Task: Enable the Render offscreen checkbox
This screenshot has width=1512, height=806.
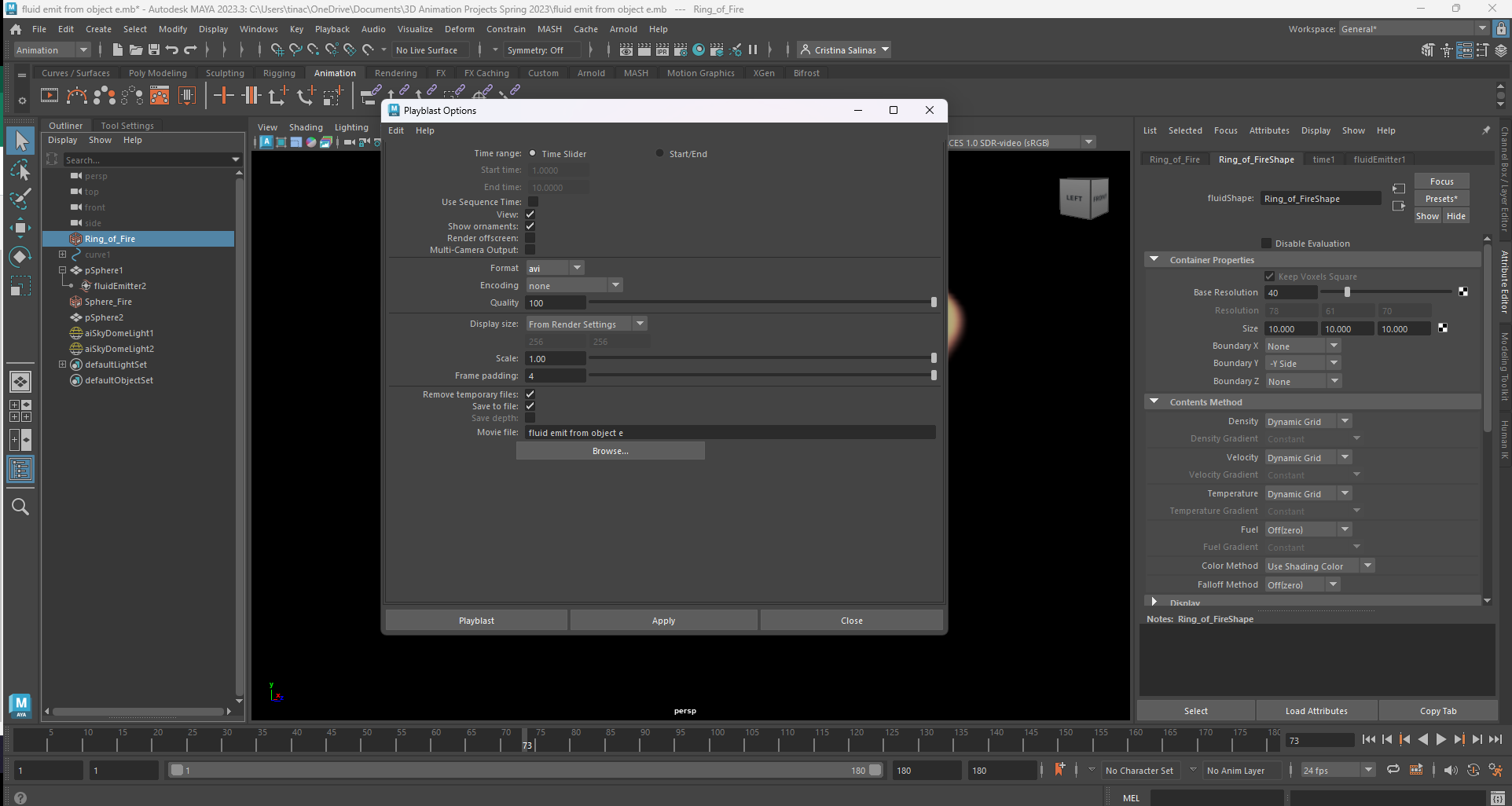Action: (x=530, y=238)
